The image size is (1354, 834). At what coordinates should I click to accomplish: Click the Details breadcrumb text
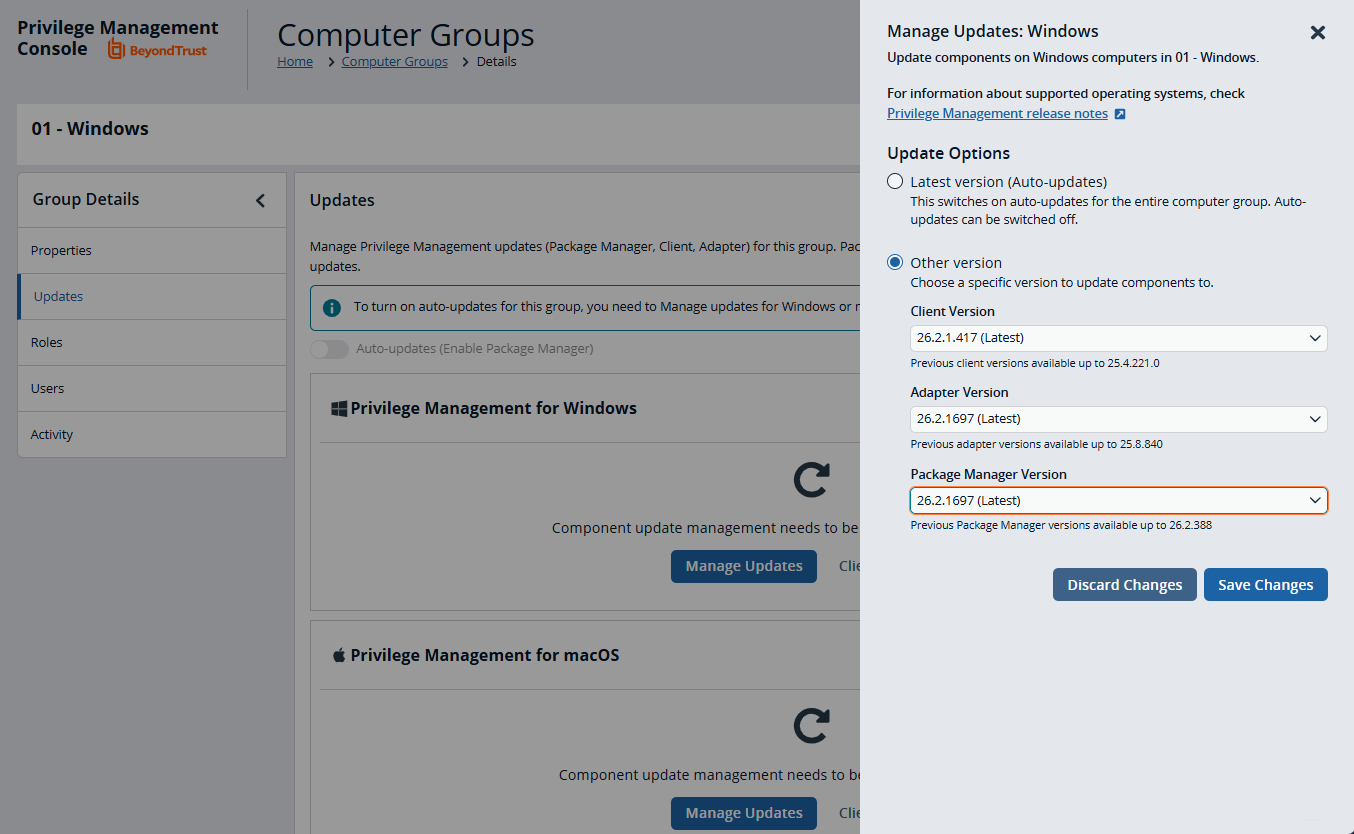click(496, 62)
